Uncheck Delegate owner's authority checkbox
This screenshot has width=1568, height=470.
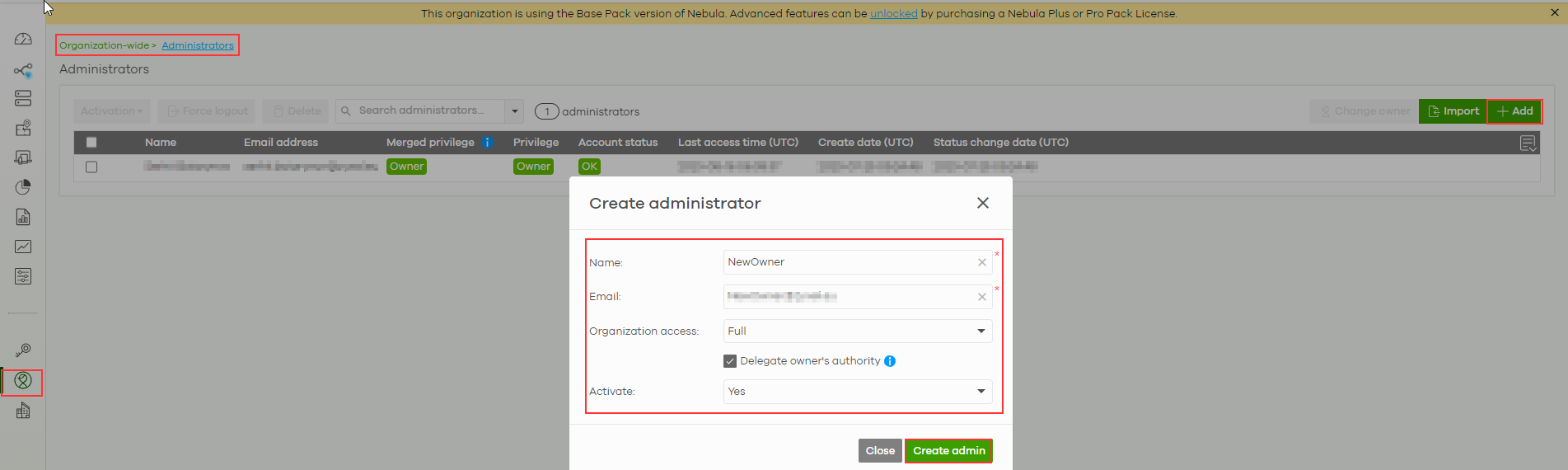tap(730, 361)
